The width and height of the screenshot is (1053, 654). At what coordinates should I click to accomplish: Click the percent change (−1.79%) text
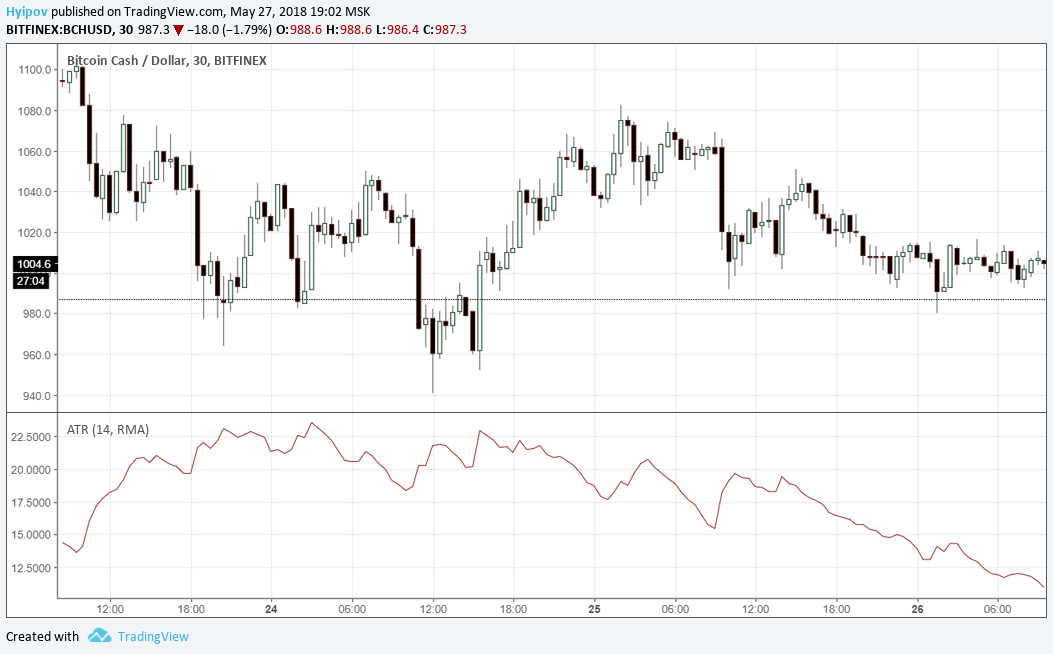coord(246,30)
